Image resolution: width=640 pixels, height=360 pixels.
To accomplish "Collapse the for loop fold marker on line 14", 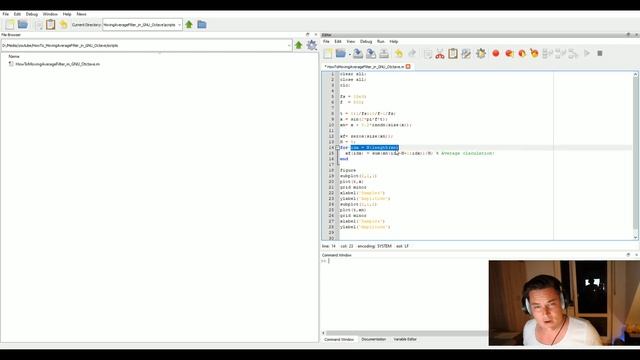I will click(x=337, y=147).
